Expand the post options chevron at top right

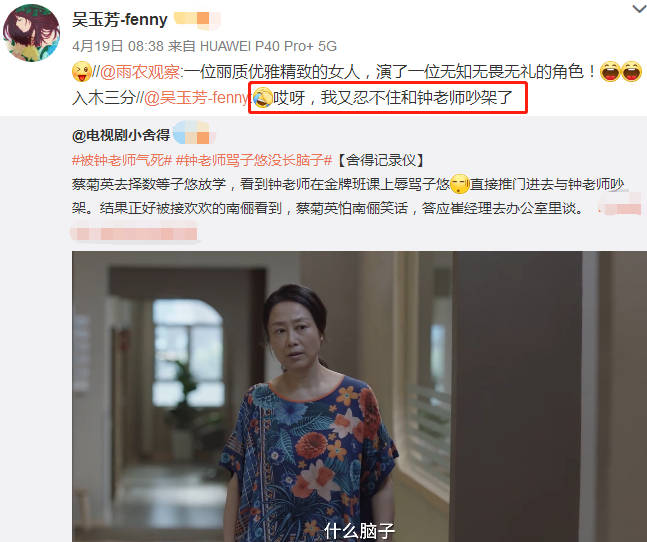coord(640,8)
